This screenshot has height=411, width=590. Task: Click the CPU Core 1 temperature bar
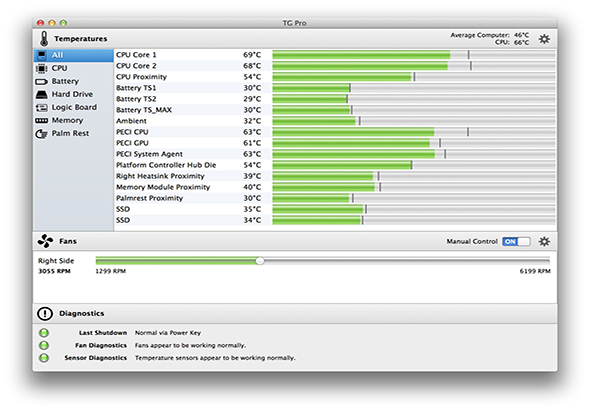click(x=414, y=55)
